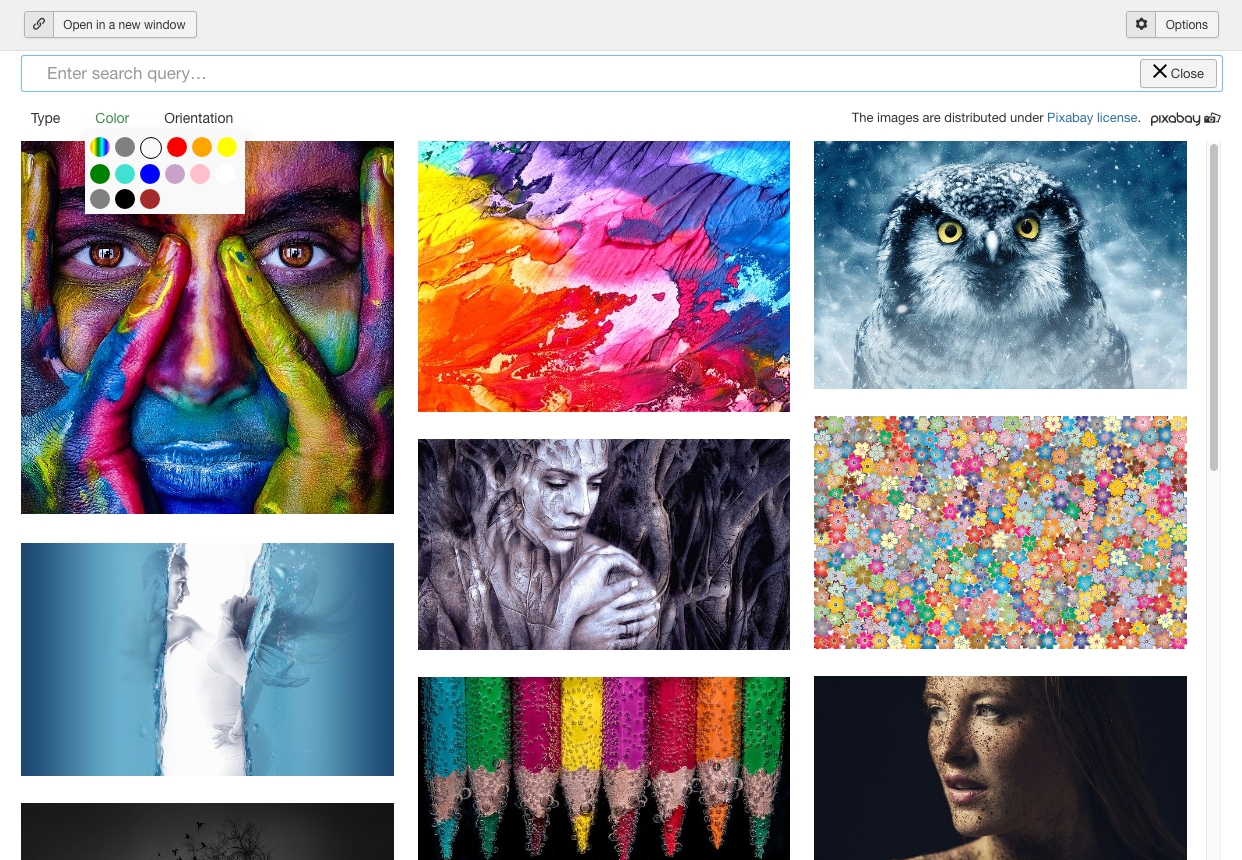Select the colored pencils image
1242x860 pixels.
pos(604,768)
